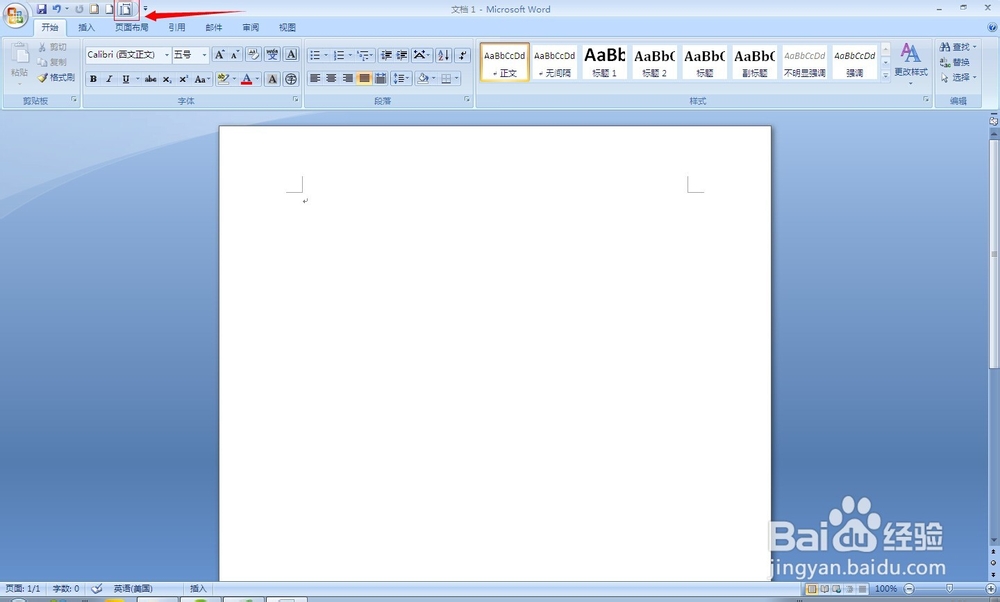Screen dimensions: 1000x602
Task: Apply numbered list
Action: pos(339,55)
